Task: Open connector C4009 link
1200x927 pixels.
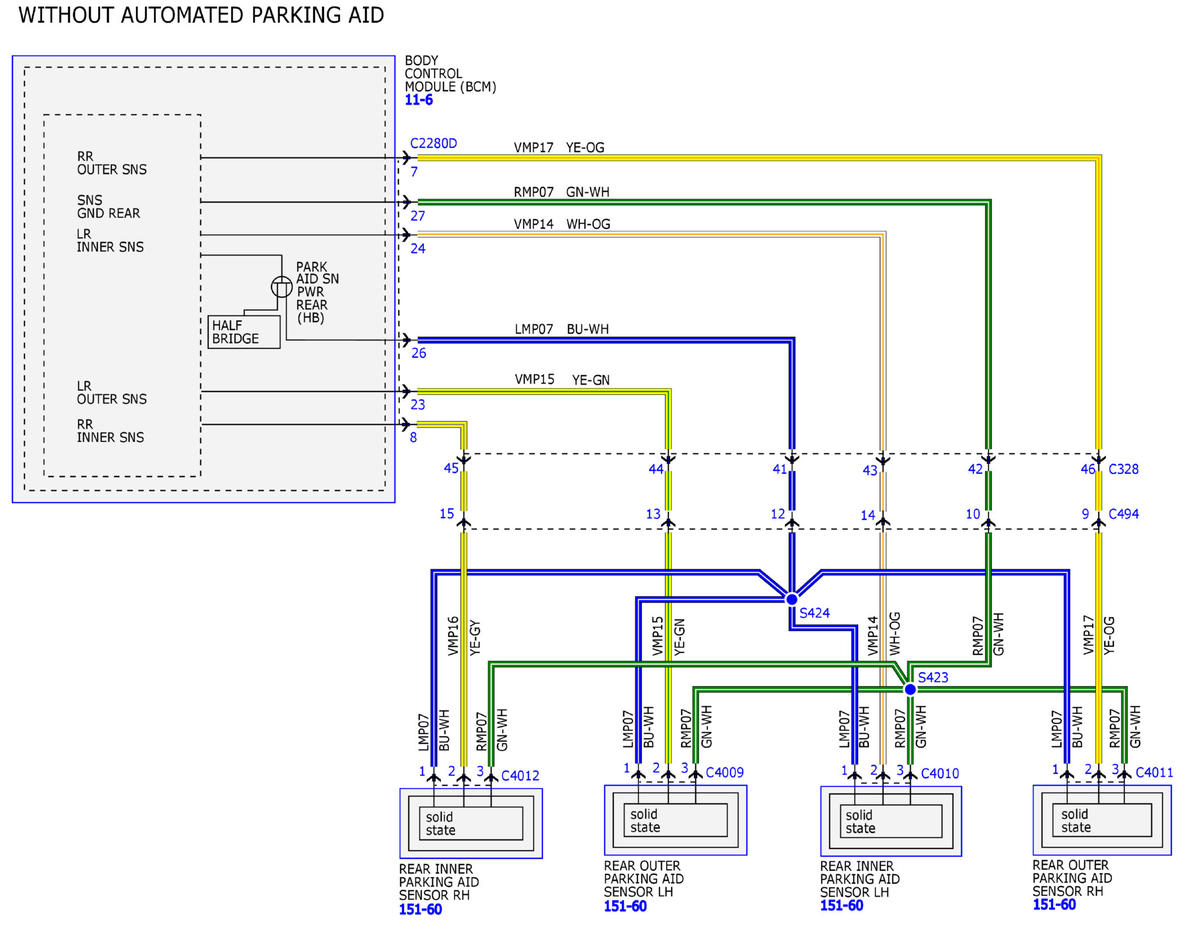Action: point(724,773)
